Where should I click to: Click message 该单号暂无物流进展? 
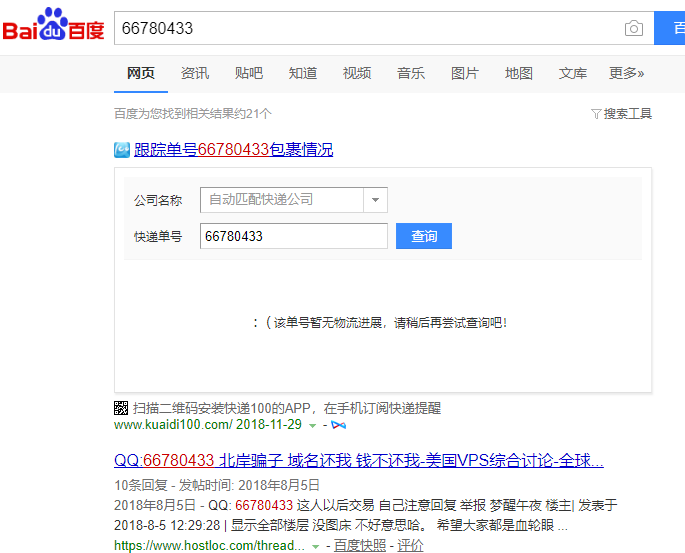coord(328,323)
